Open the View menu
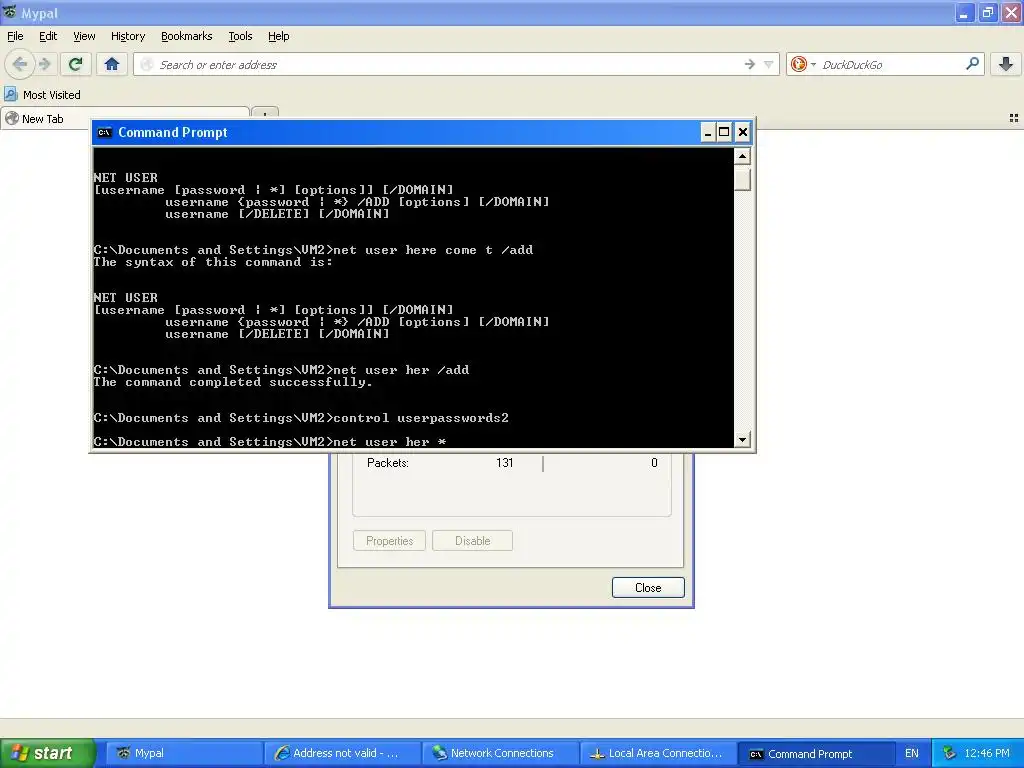The height and width of the screenshot is (768, 1024). point(84,36)
